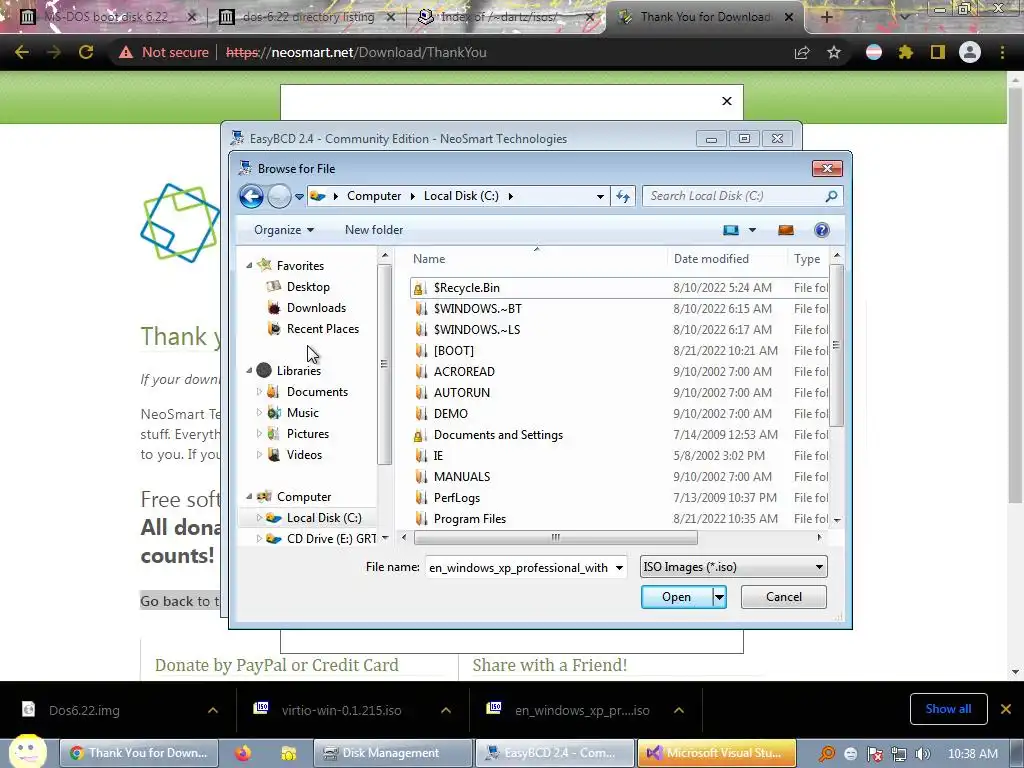Select the Pictures library
The image size is (1024, 768).
pos(308,434)
